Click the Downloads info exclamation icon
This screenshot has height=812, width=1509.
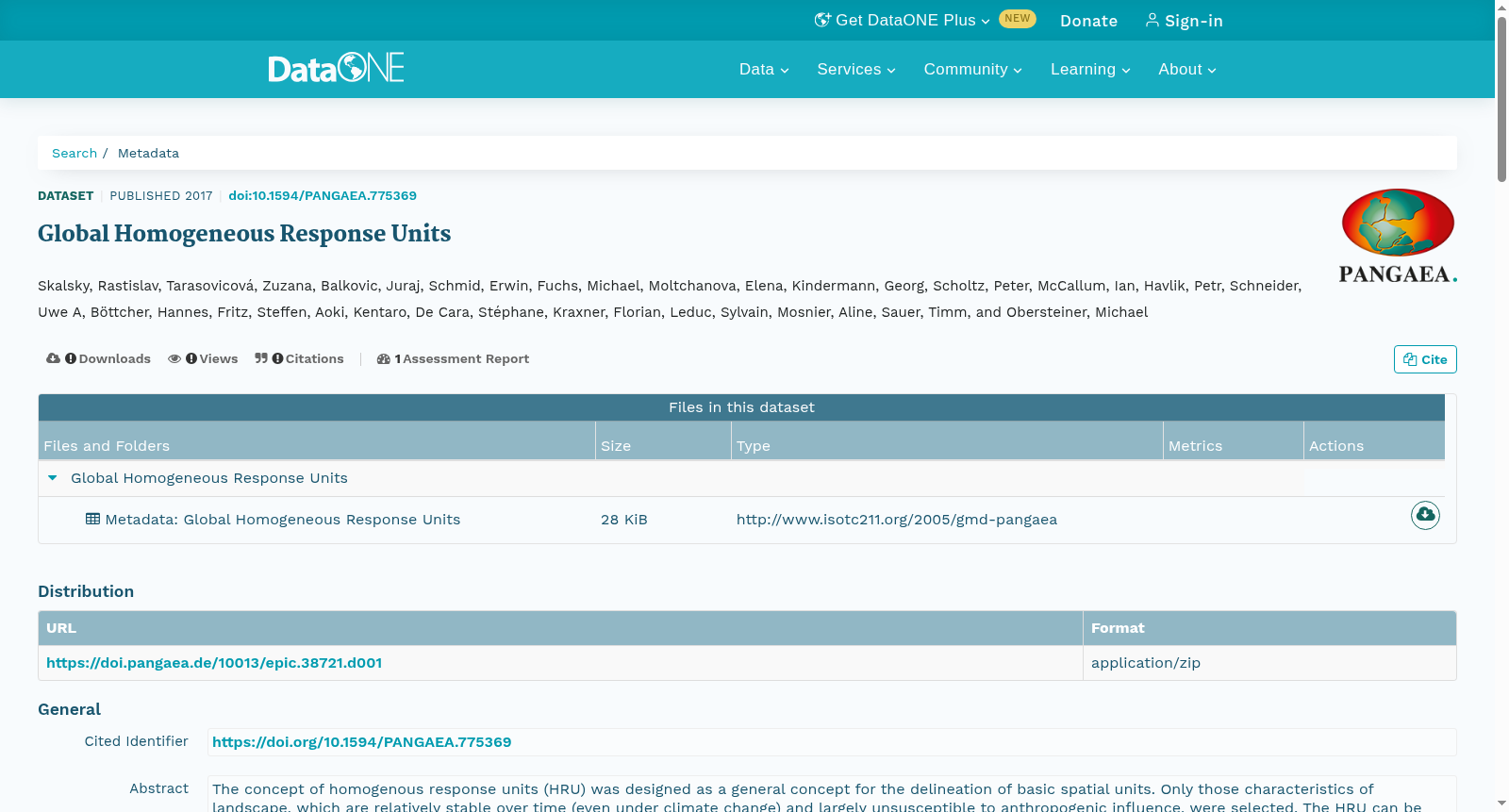click(71, 358)
